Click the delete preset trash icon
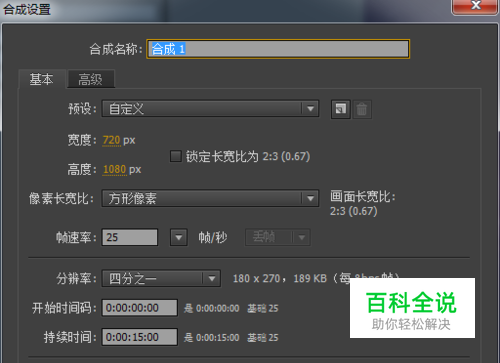Viewport: 500px width, 363px height. 362,109
